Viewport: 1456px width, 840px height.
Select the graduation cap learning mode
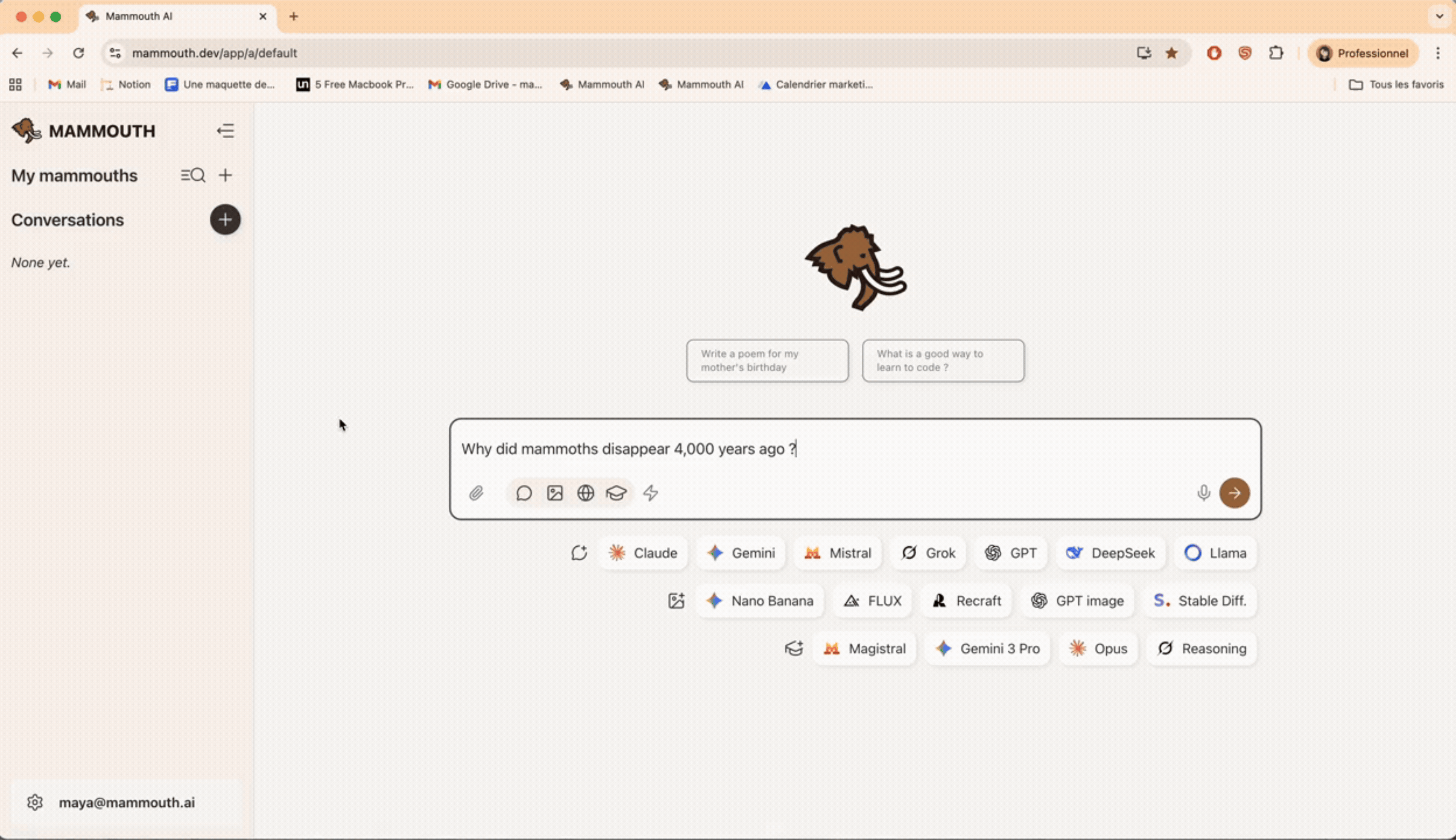pos(616,493)
